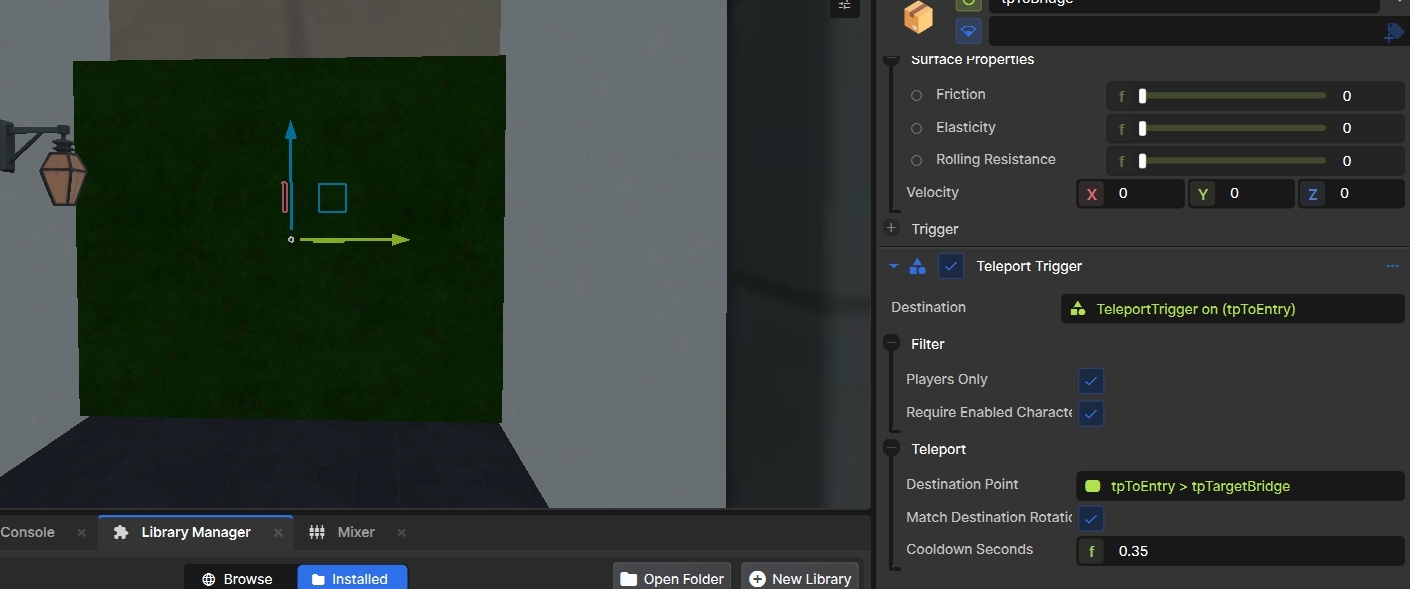Click the network mode wifi icon
This screenshot has width=1410, height=589.
tap(968, 31)
